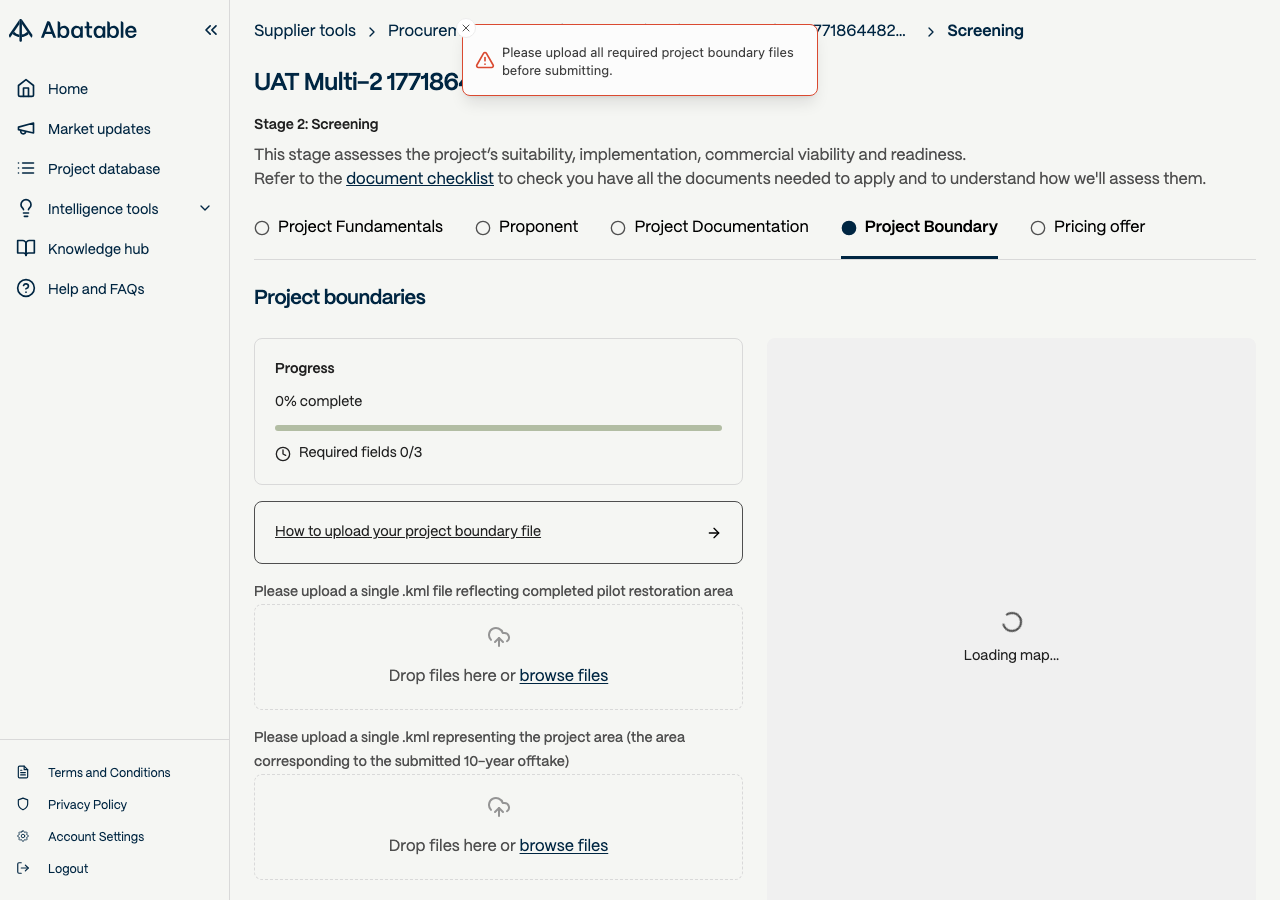Click the Help and FAQs question icon
The image size is (1280, 900).
click(x=26, y=289)
